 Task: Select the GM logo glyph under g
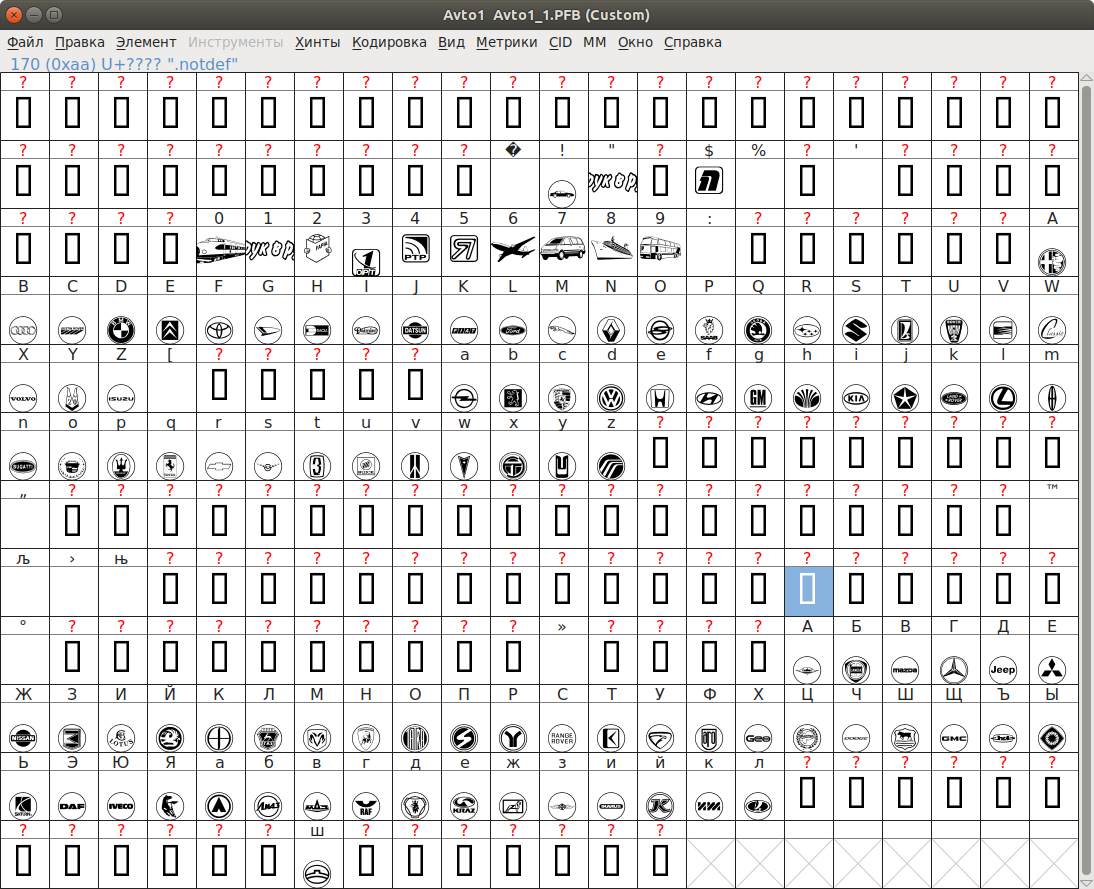coord(758,398)
